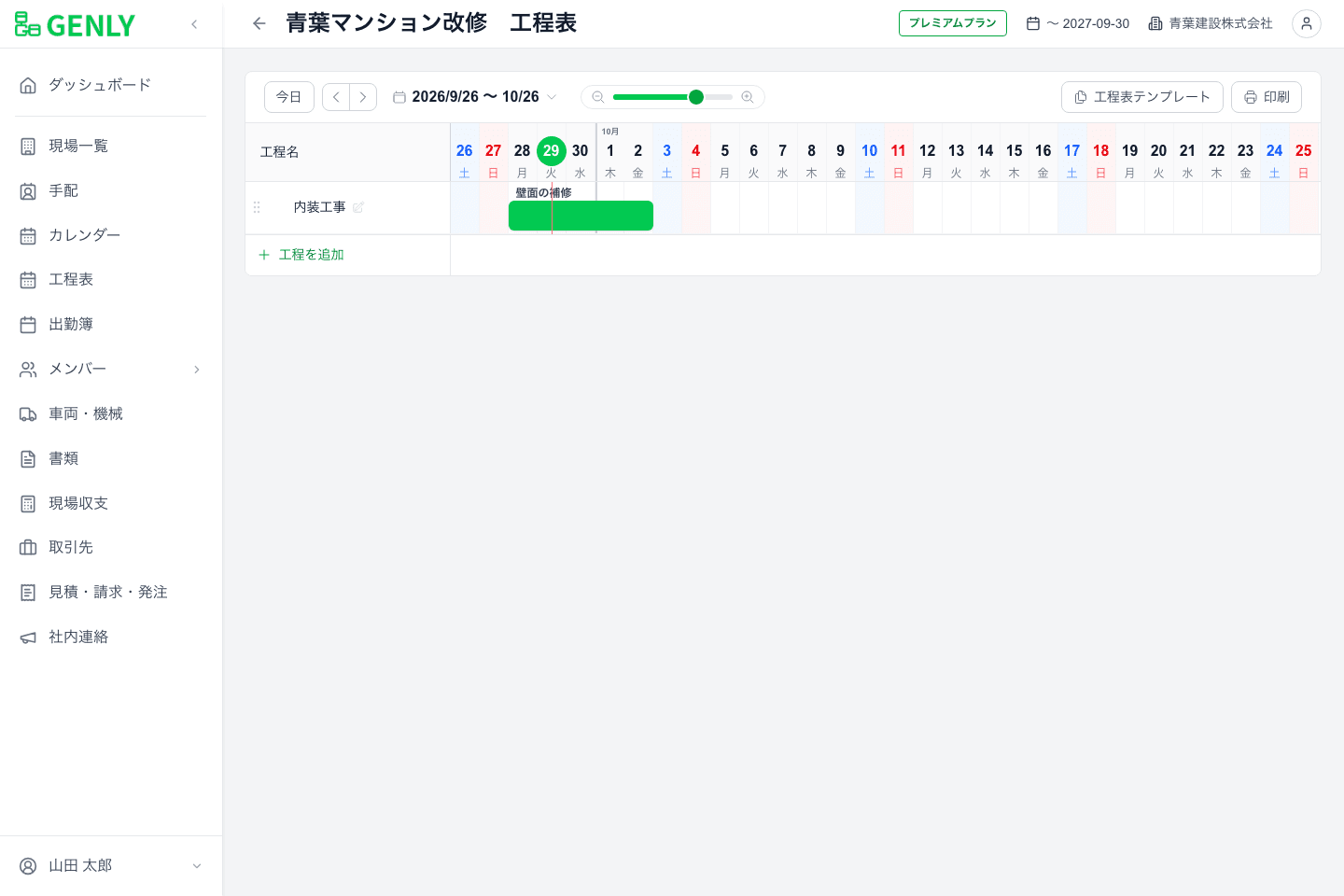The width and height of the screenshot is (1344, 896).
Task: Open 社内連絡 in the sidebar
Action: [111, 637]
